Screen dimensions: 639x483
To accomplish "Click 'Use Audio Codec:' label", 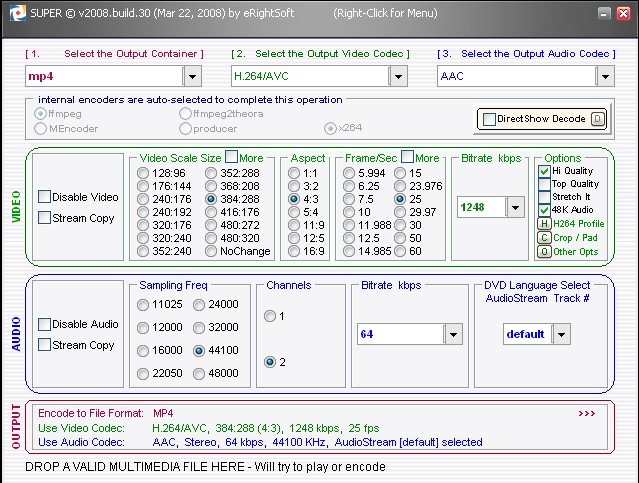I will coord(82,442).
